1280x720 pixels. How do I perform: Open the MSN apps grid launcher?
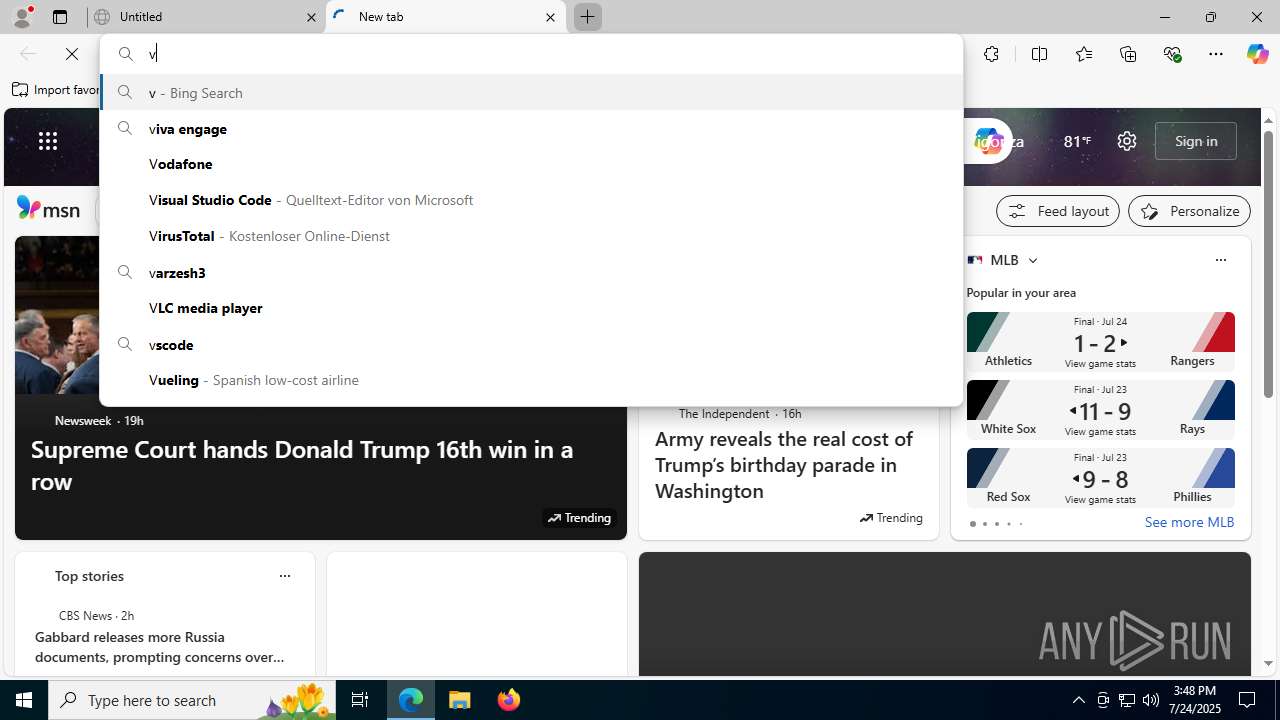[x=48, y=141]
